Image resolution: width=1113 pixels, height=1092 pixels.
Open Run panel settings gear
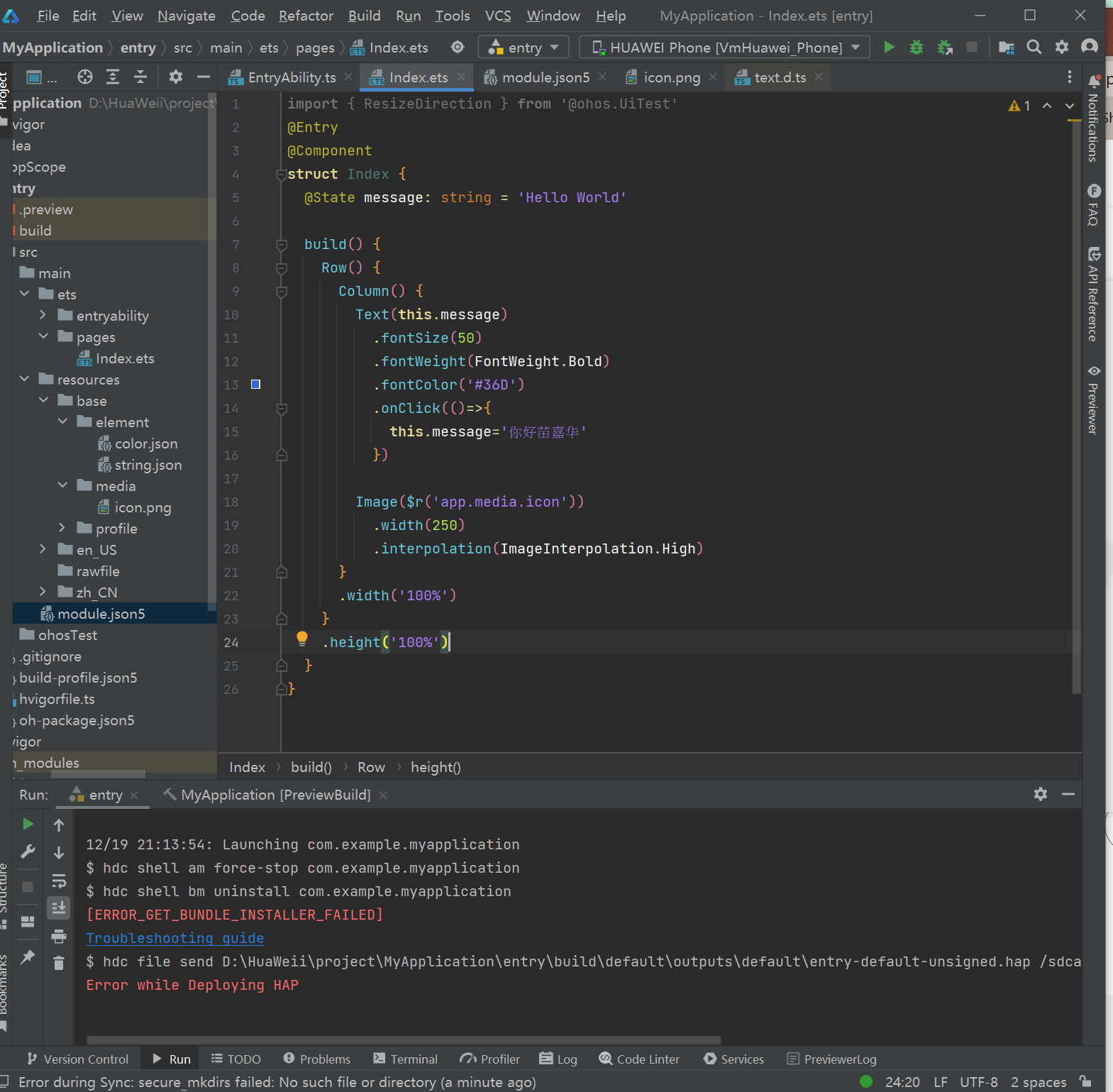[1041, 794]
